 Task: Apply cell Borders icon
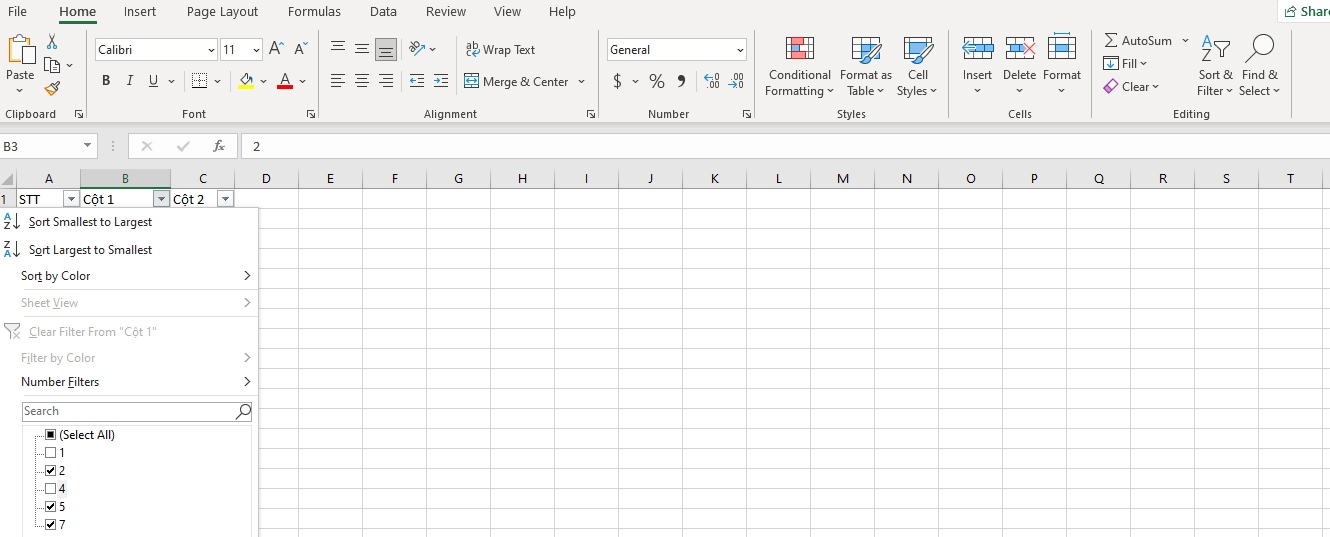tap(199, 81)
